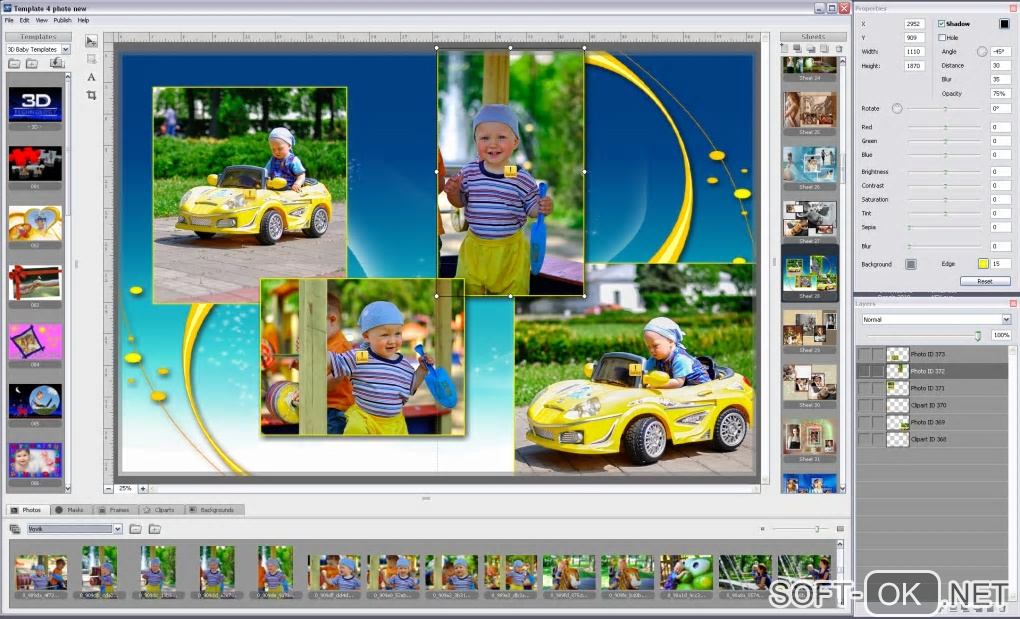Select the Text tool
1020x619 pixels.
[91, 77]
